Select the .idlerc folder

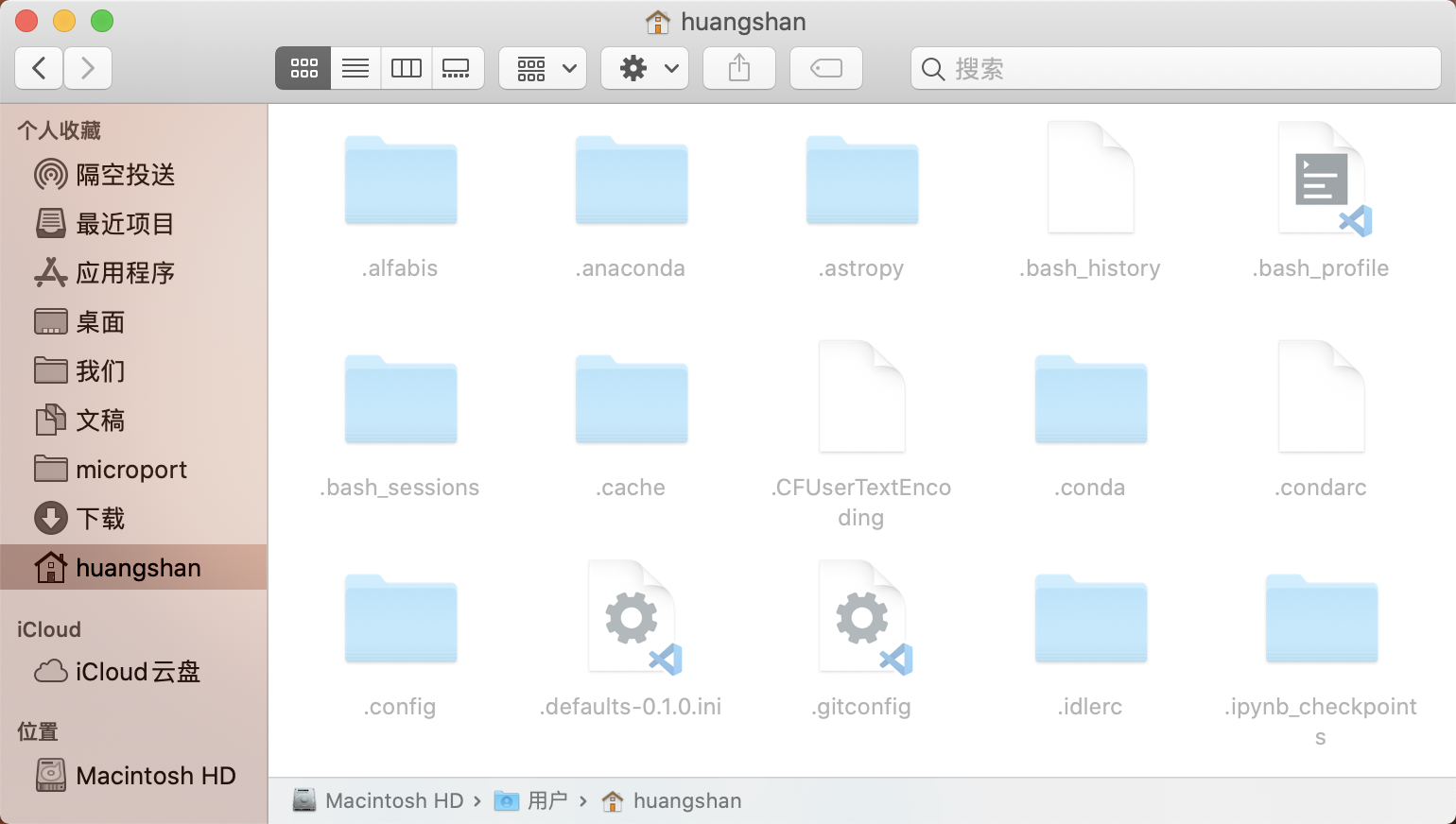[1091, 619]
